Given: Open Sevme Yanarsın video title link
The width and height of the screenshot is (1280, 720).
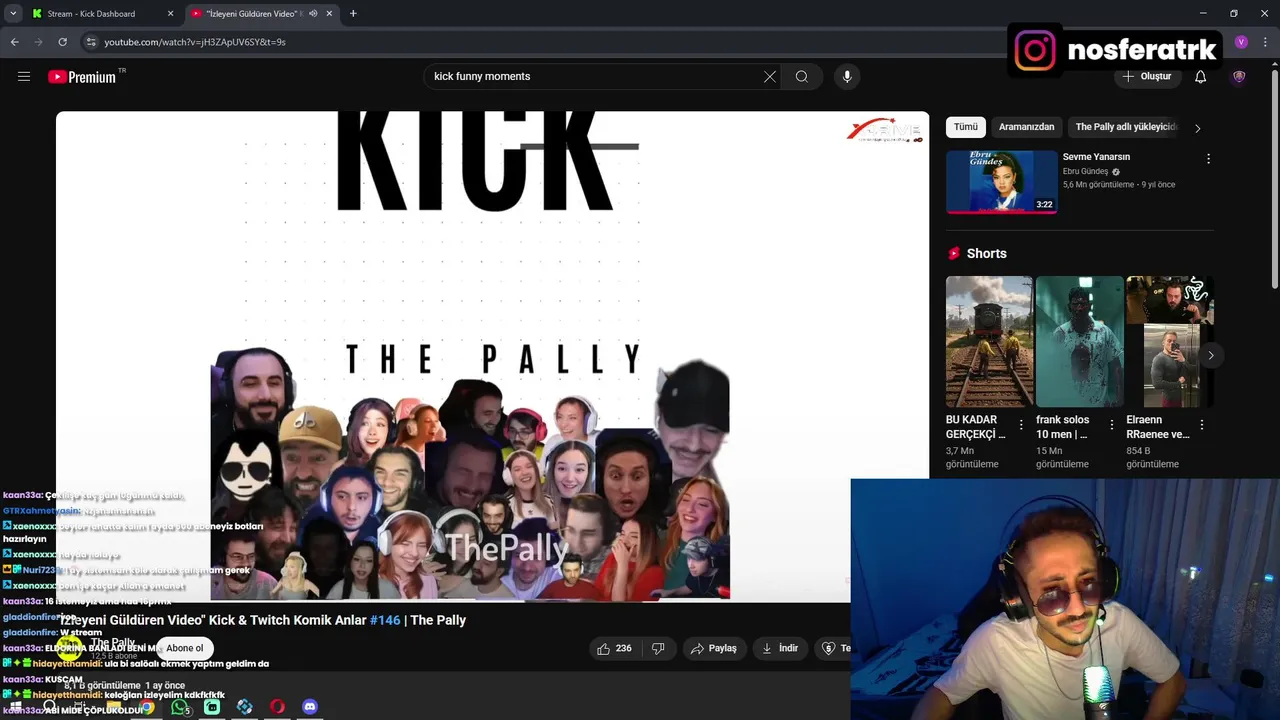Looking at the screenshot, I should (x=1096, y=157).
